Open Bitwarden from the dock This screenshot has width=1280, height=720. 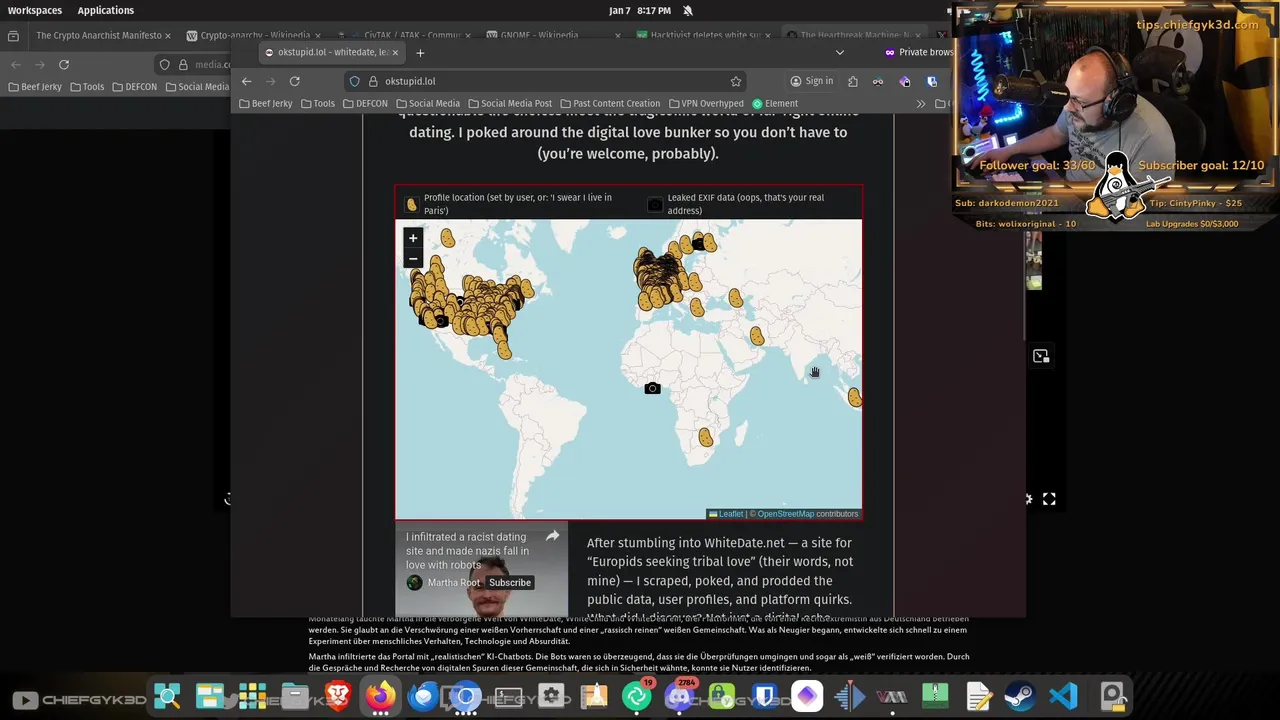(765, 695)
